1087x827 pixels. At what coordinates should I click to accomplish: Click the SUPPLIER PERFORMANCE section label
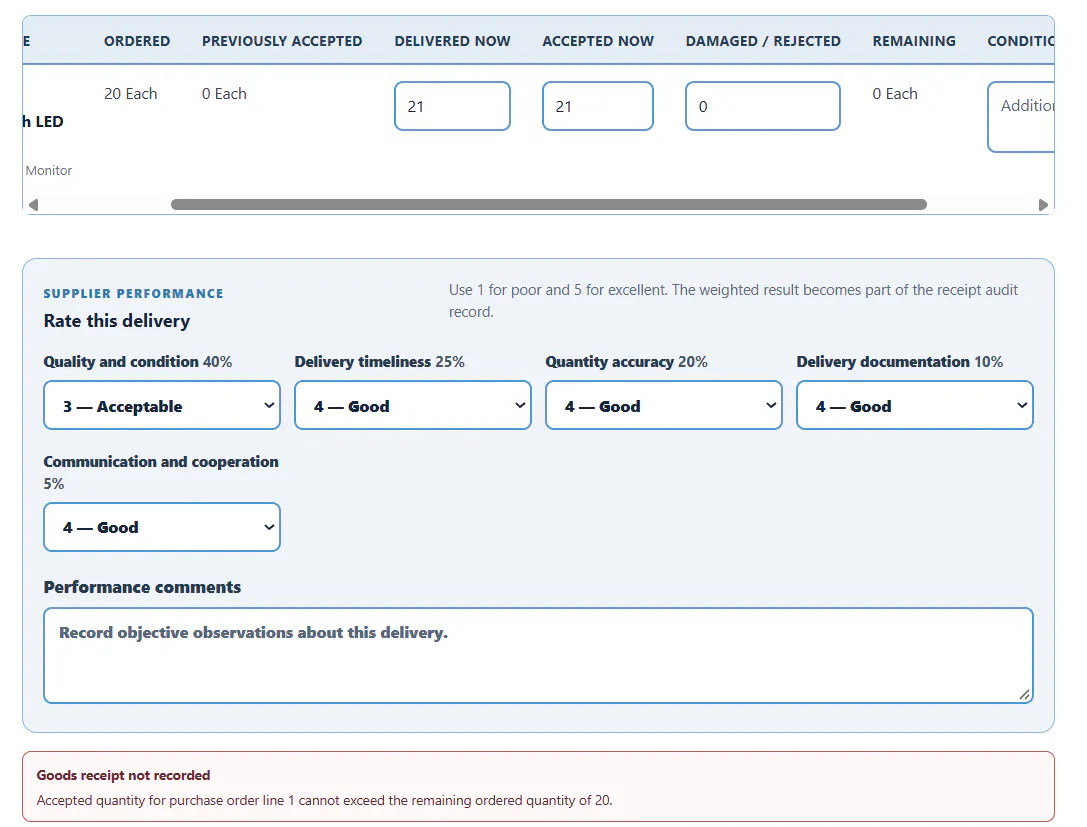[x=133, y=293]
